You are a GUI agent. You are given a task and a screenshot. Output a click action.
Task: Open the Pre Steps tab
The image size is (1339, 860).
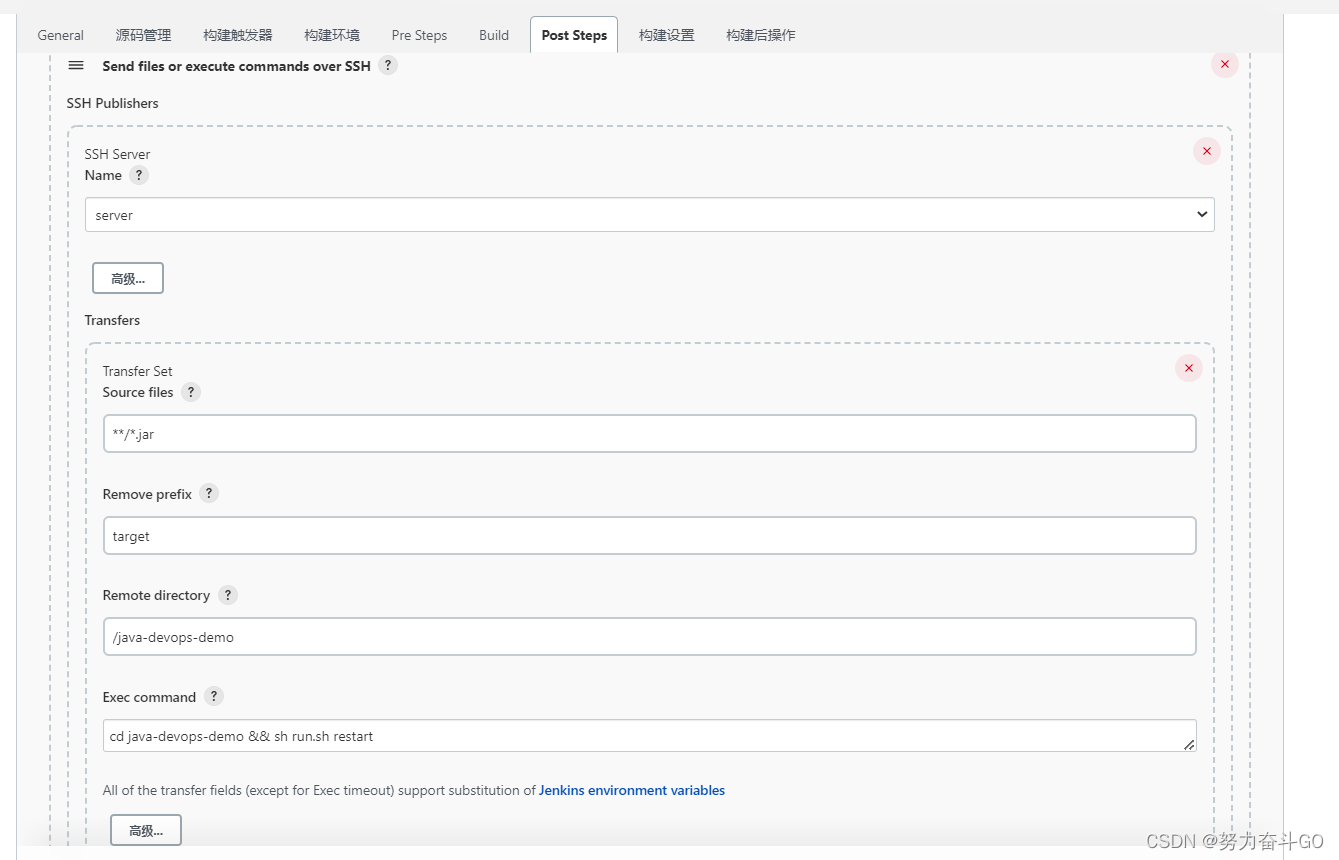419,35
